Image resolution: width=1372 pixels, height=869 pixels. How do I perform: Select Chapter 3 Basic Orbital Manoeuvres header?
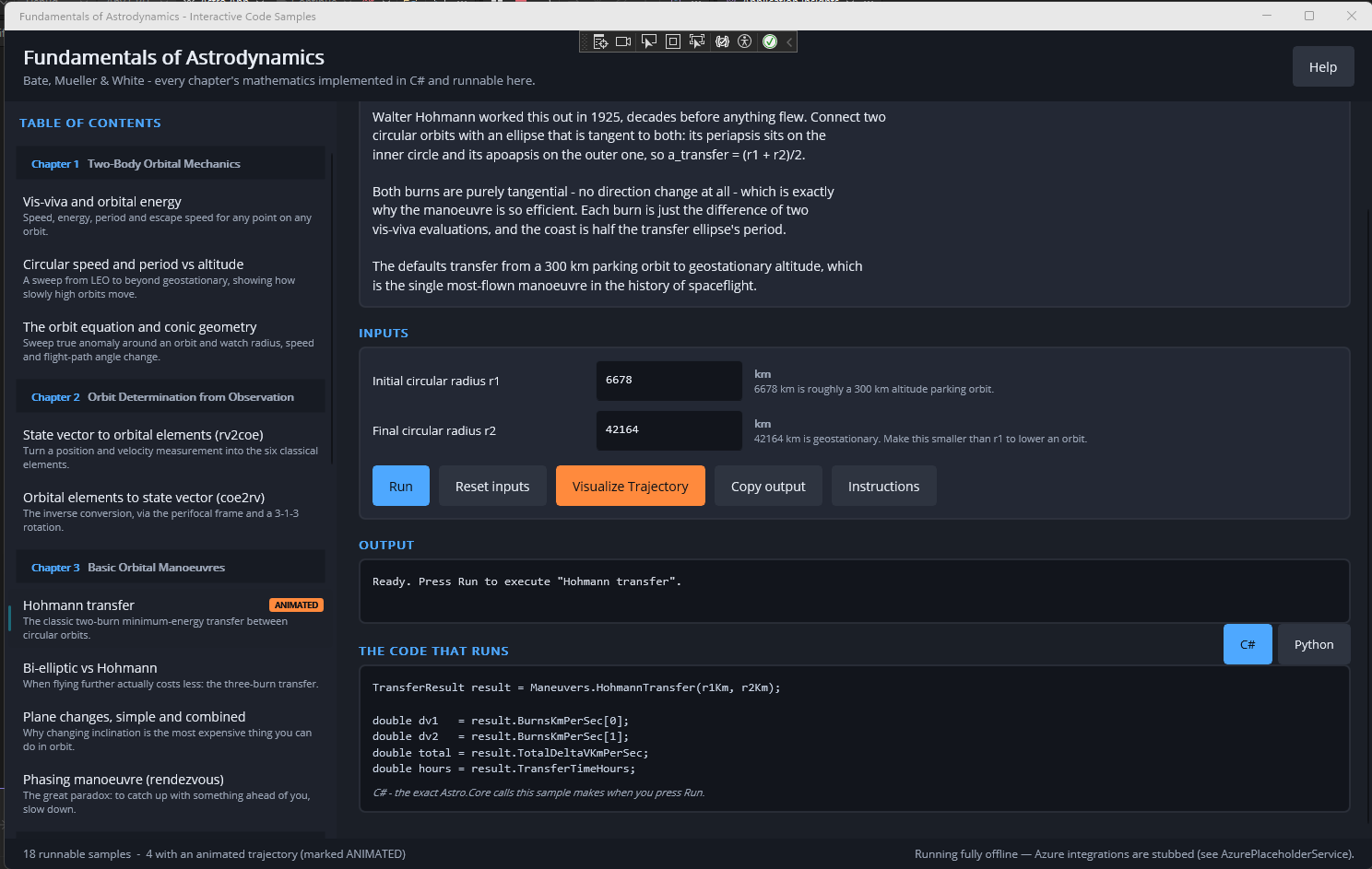tap(171, 567)
